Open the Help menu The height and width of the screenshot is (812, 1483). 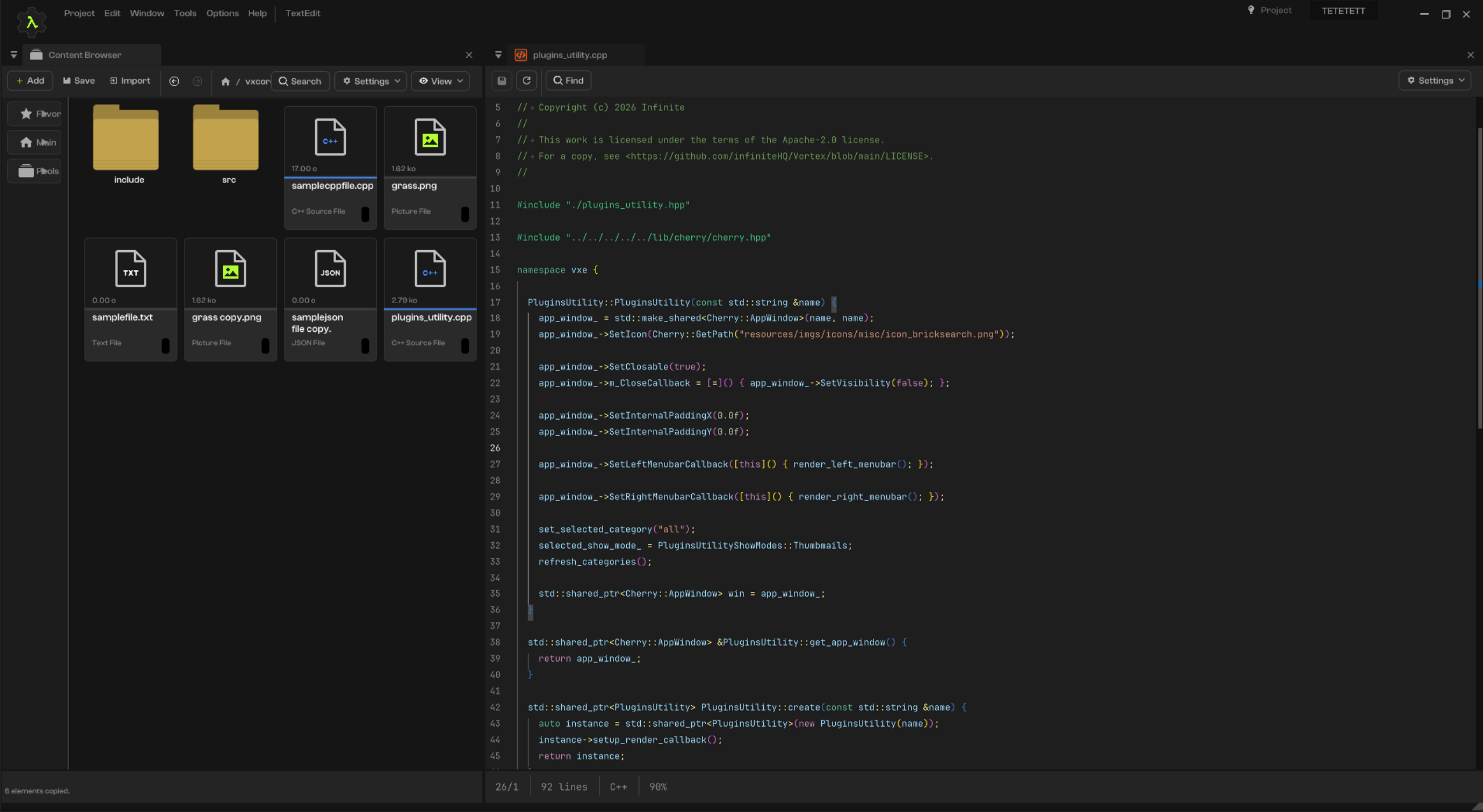(257, 13)
